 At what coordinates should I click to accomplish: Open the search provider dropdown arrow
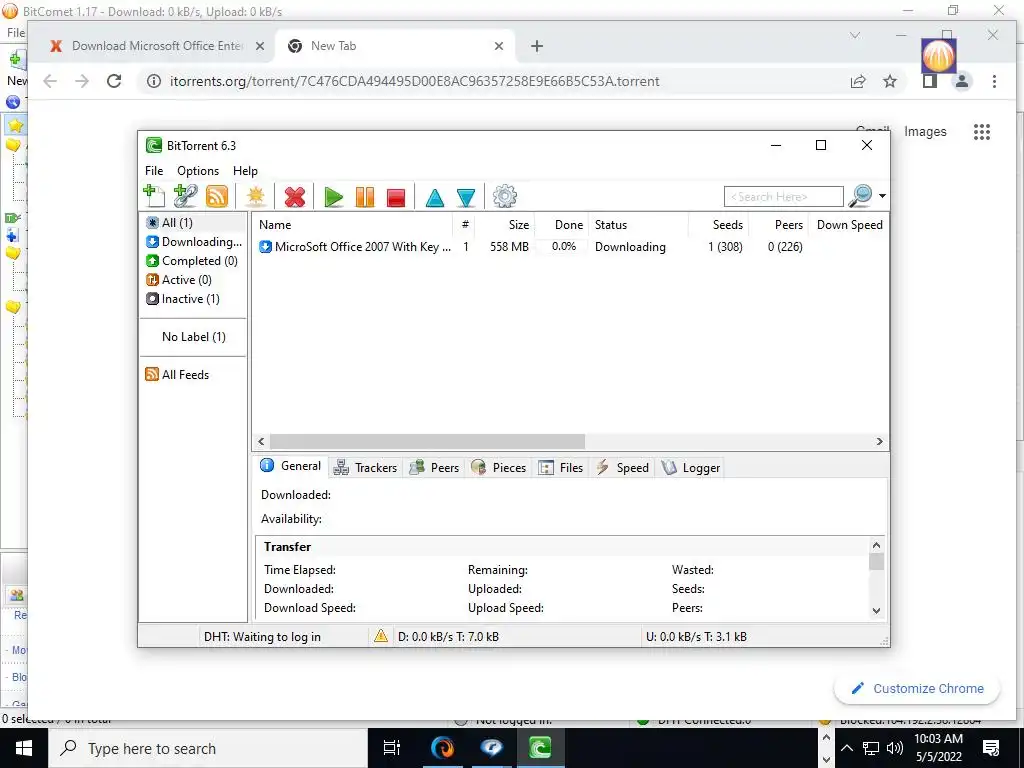pos(882,196)
